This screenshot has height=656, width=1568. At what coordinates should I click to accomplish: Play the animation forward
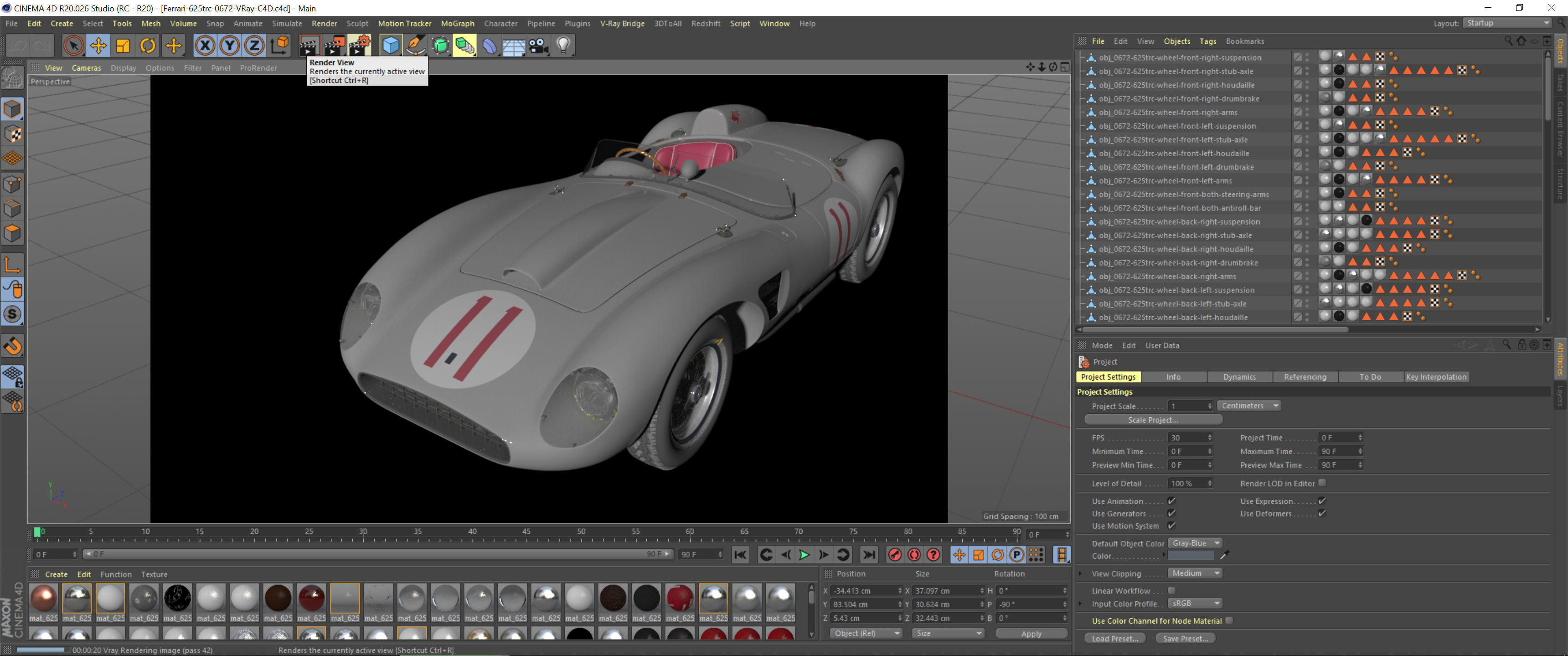pos(804,554)
